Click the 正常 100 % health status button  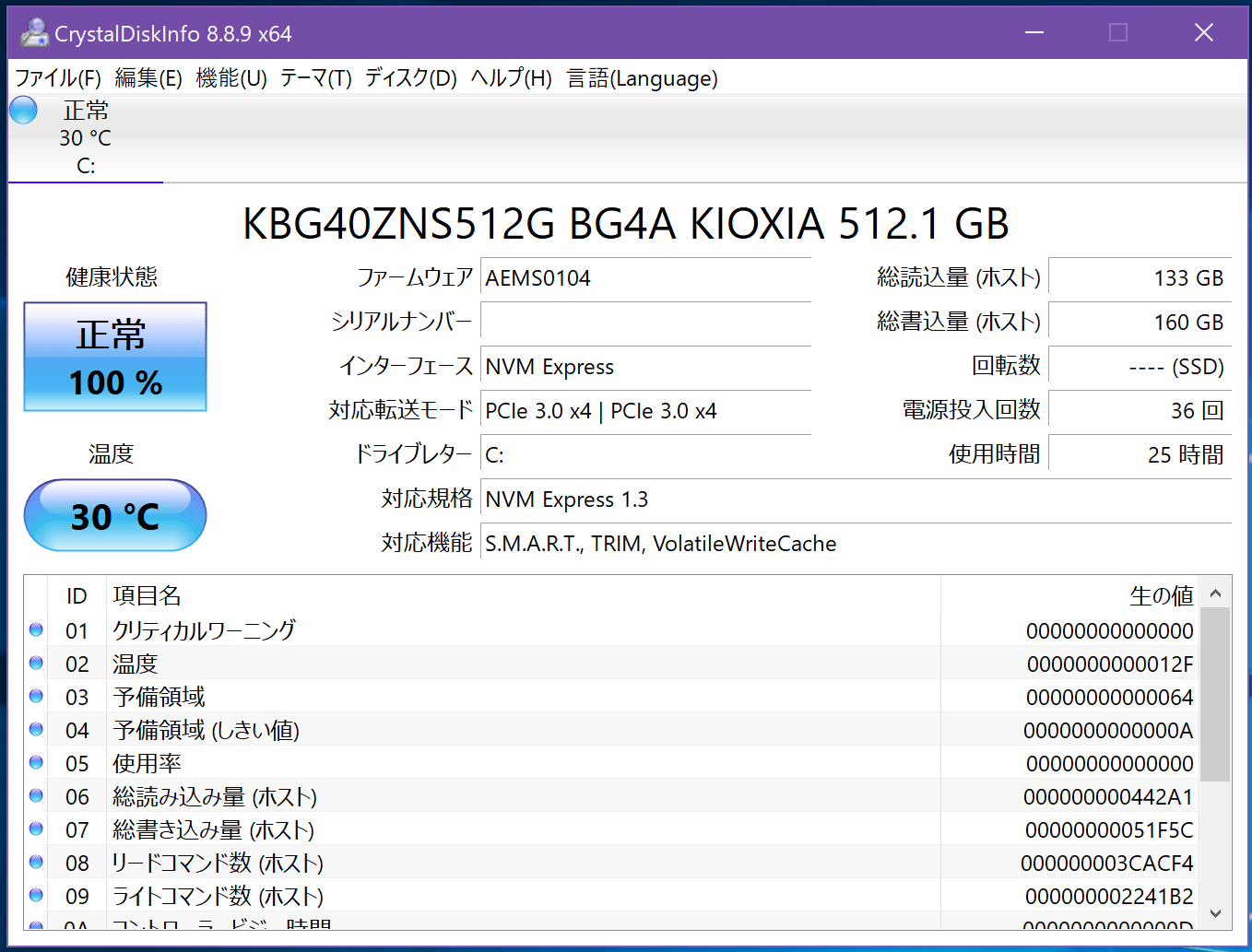tap(115, 357)
